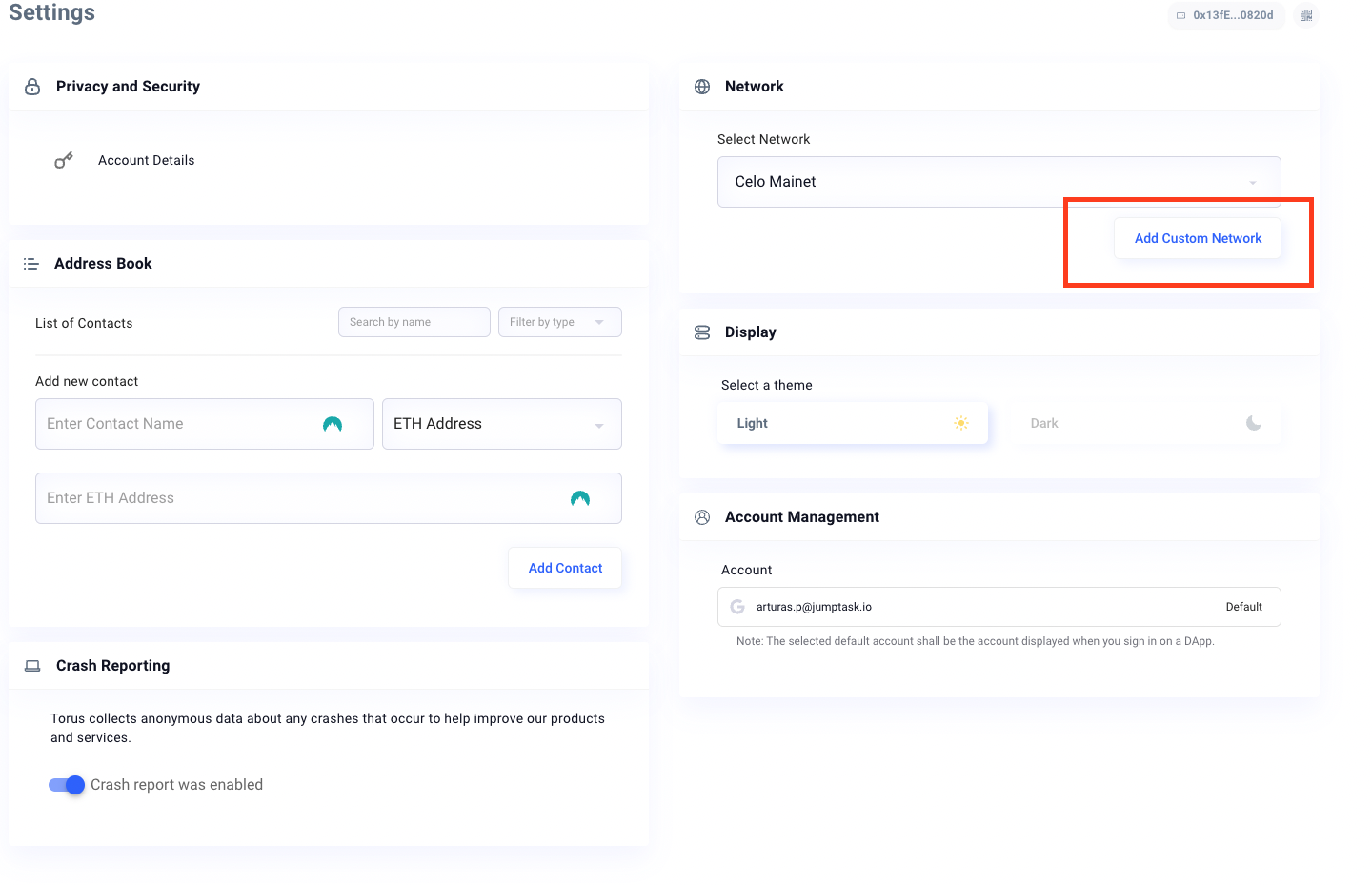Screen dimensions: 1372x885
Task: Click the Add Custom Network button
Action: coord(1198,238)
